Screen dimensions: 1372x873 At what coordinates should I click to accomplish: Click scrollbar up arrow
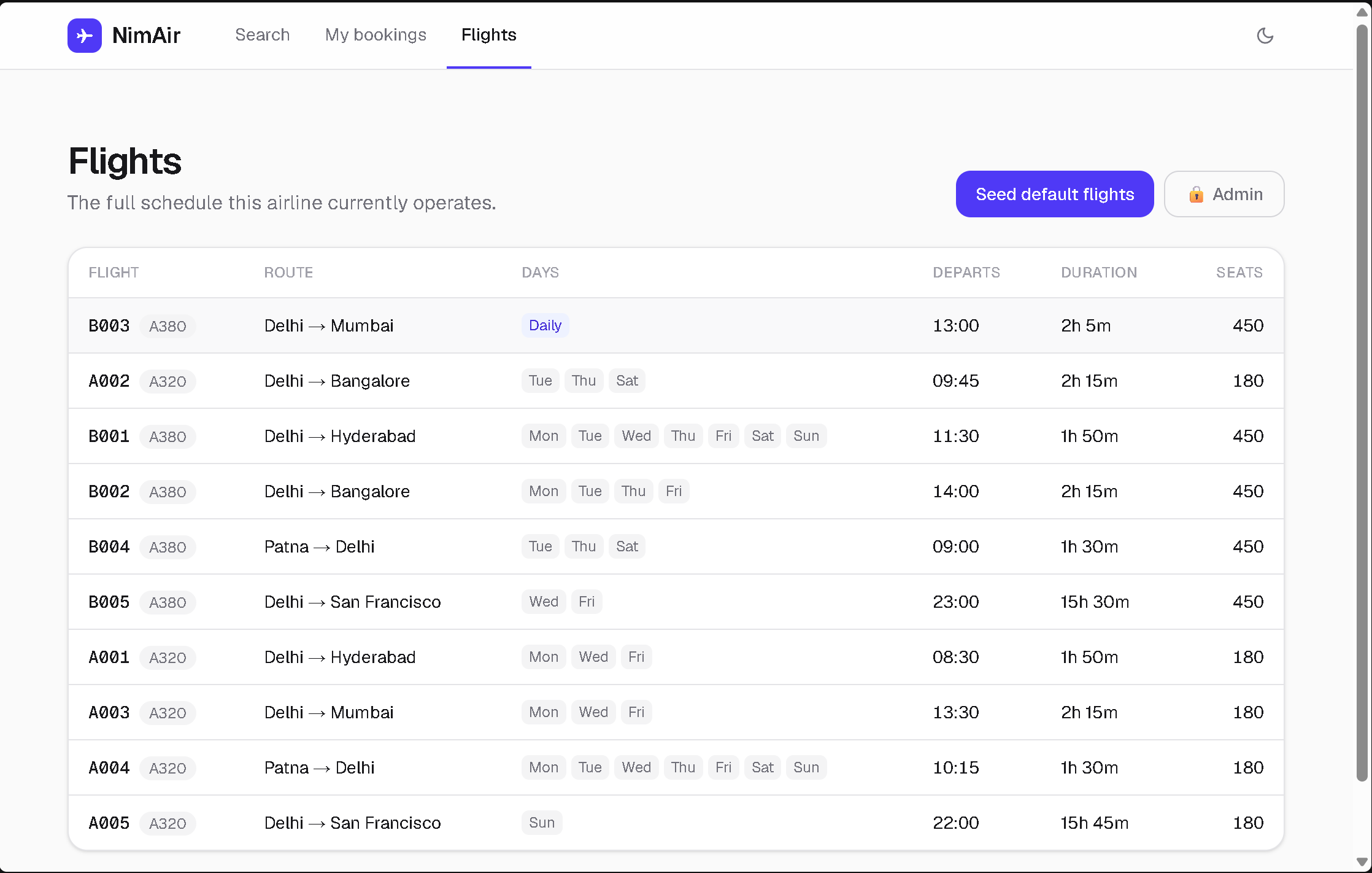pos(1362,12)
